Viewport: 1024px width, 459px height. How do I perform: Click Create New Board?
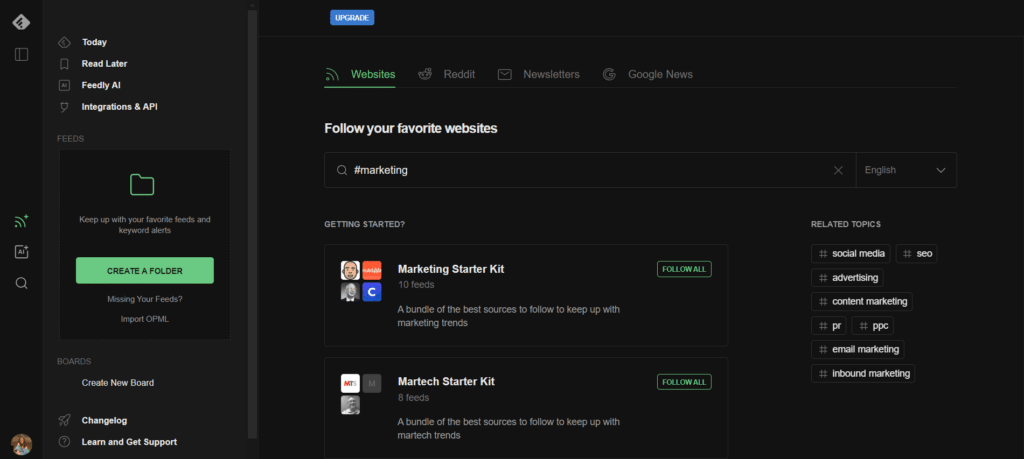point(118,383)
